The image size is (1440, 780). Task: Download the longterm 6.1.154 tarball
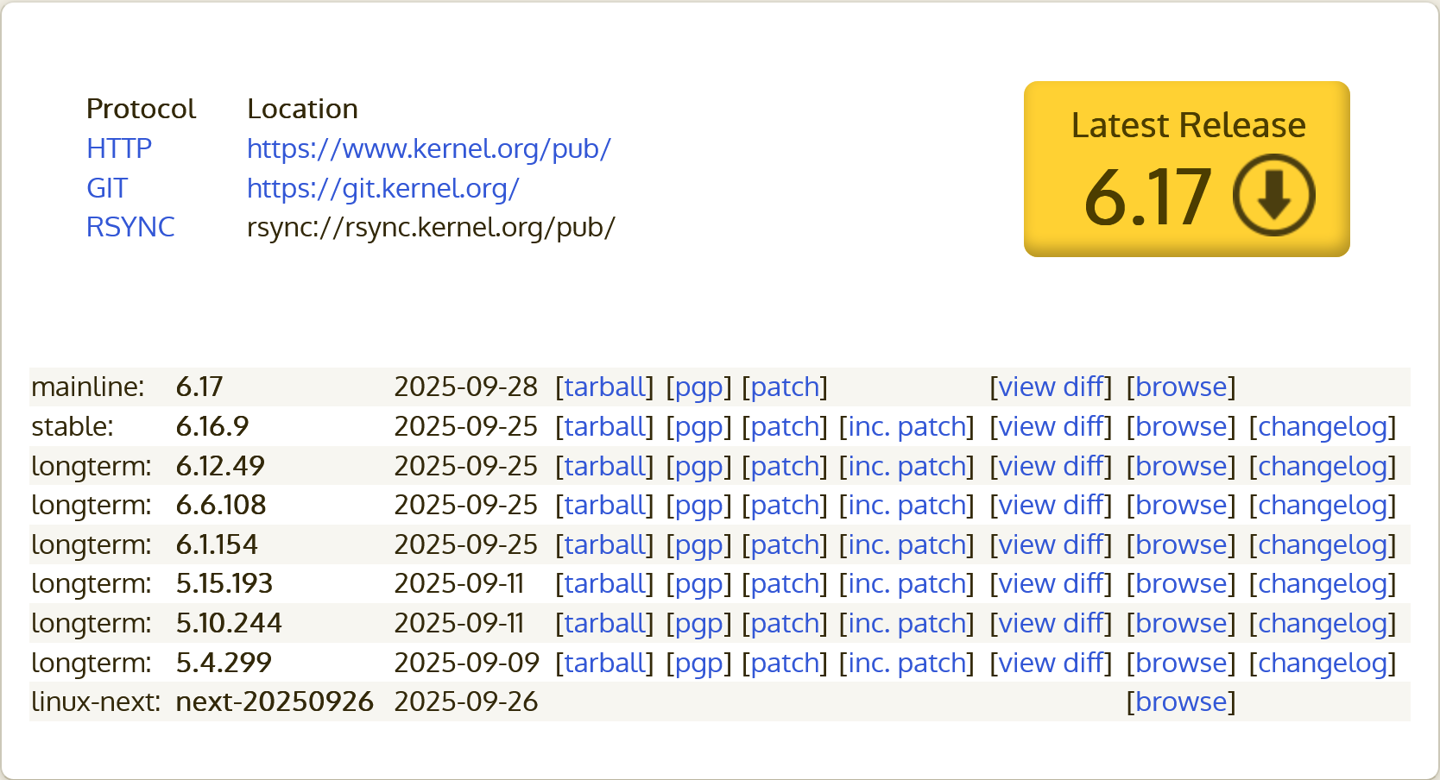point(606,544)
